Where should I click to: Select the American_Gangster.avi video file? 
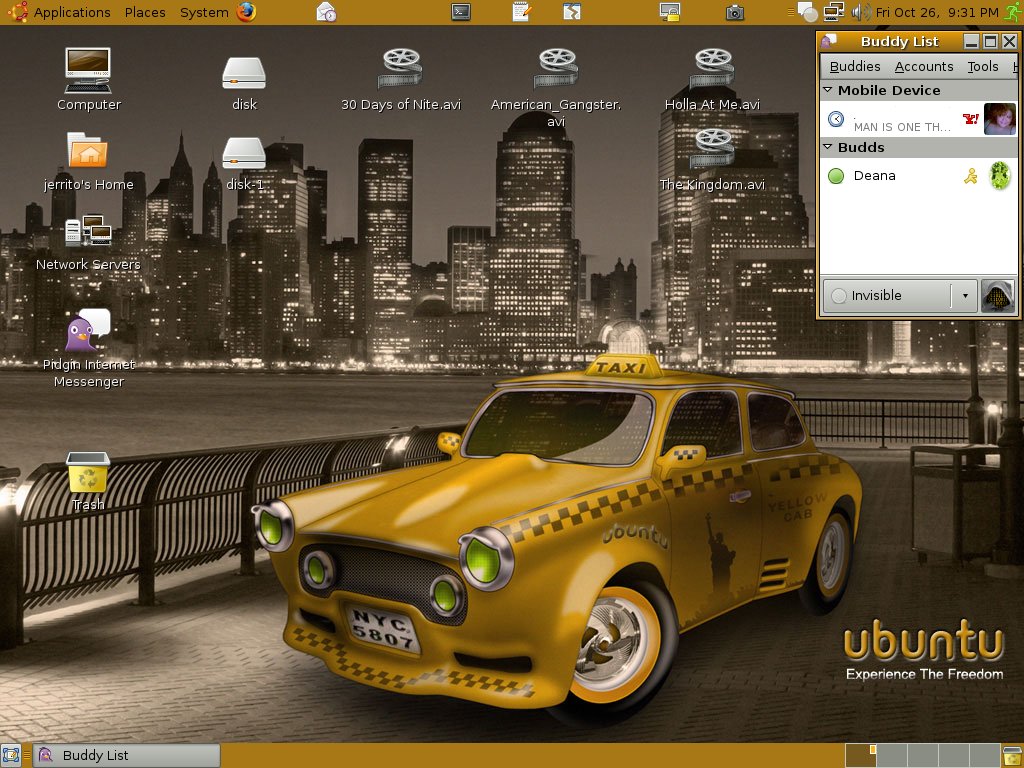pos(556,88)
